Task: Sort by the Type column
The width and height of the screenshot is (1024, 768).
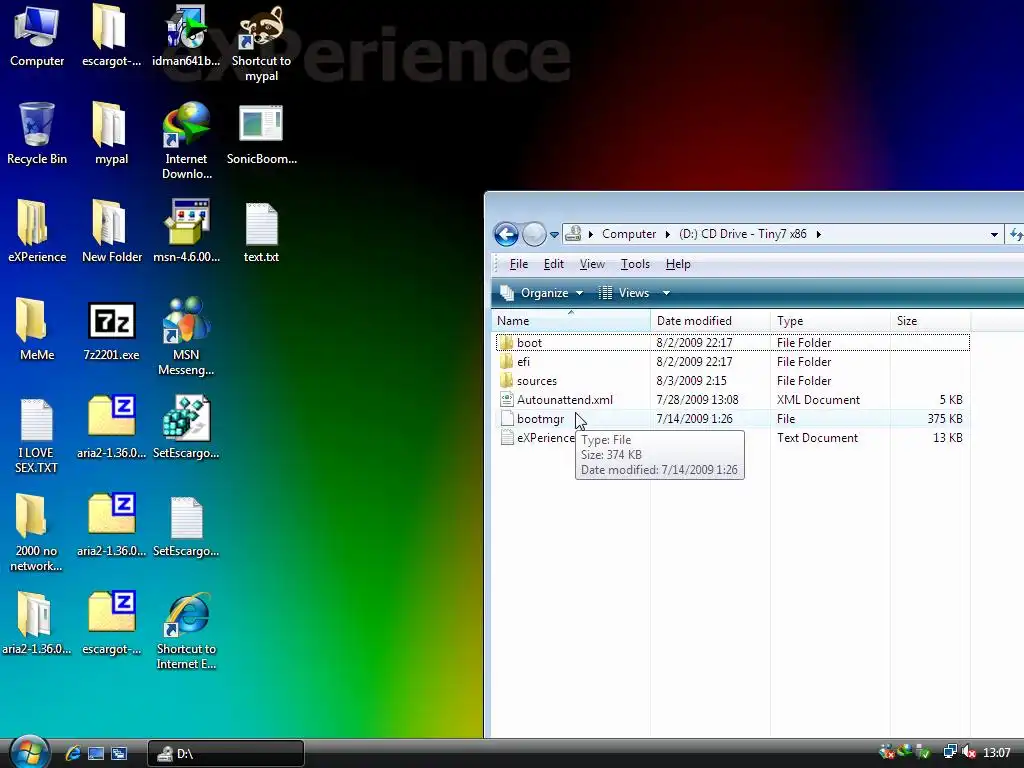Action: coord(830,321)
